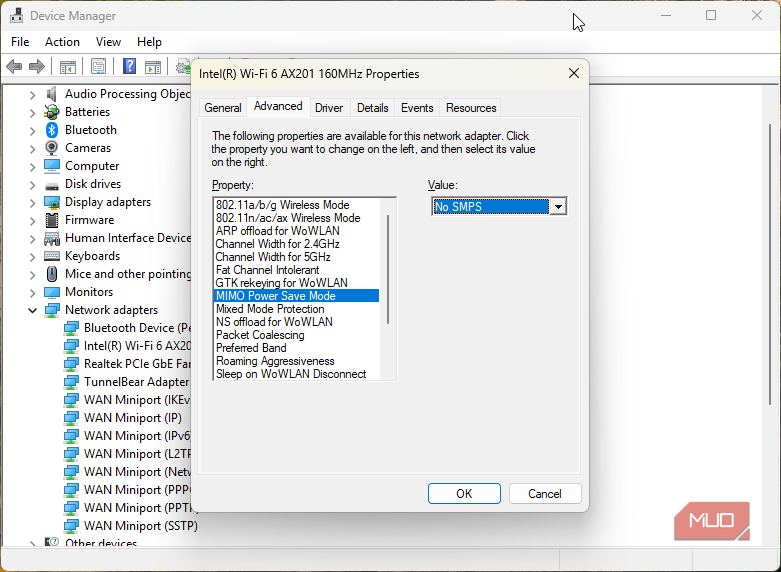Click the Forward arrow in Device Manager toolbar

click(37, 66)
